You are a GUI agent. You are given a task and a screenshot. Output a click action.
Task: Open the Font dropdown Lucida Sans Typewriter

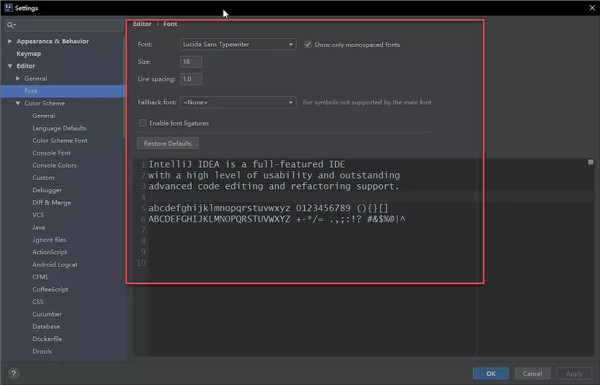[238, 44]
